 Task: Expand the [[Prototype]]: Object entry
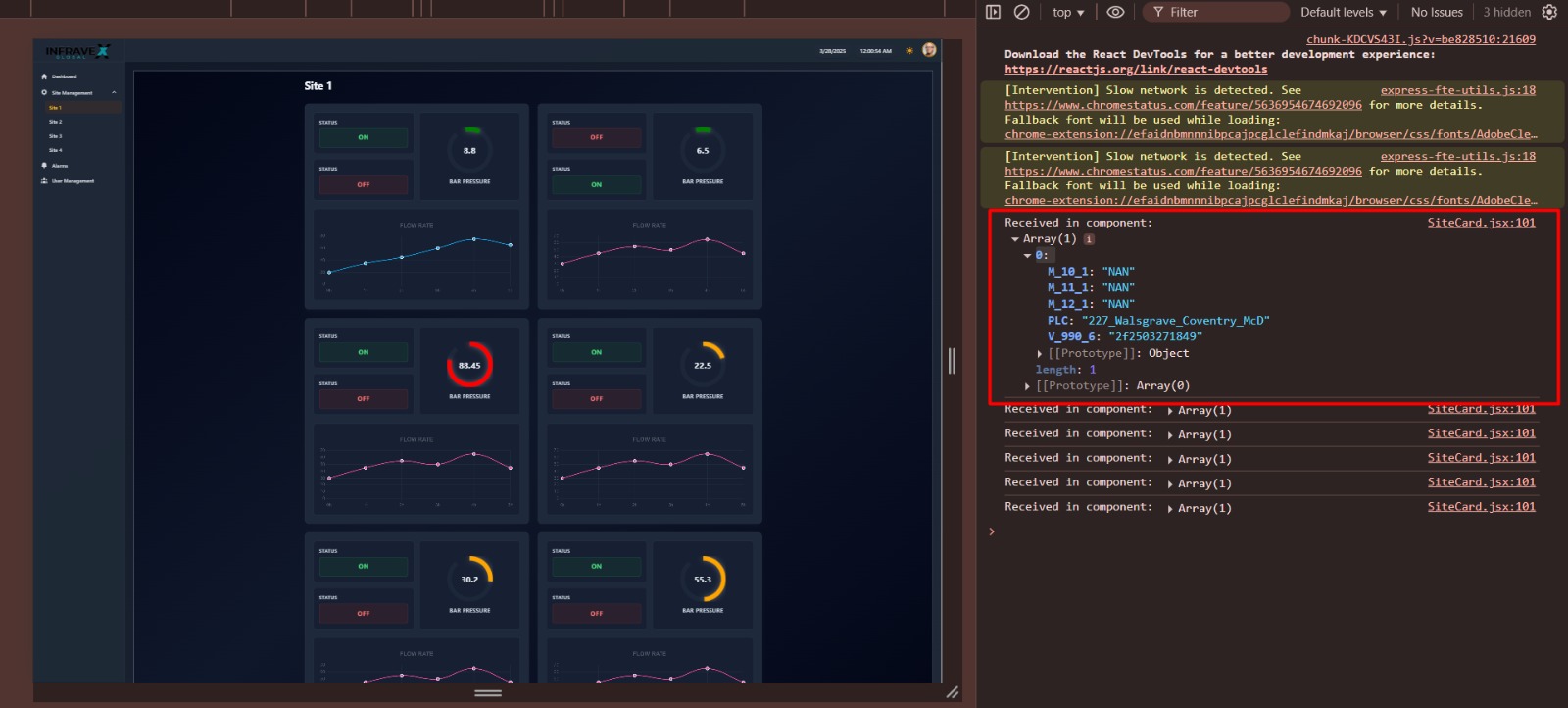[1040, 354]
